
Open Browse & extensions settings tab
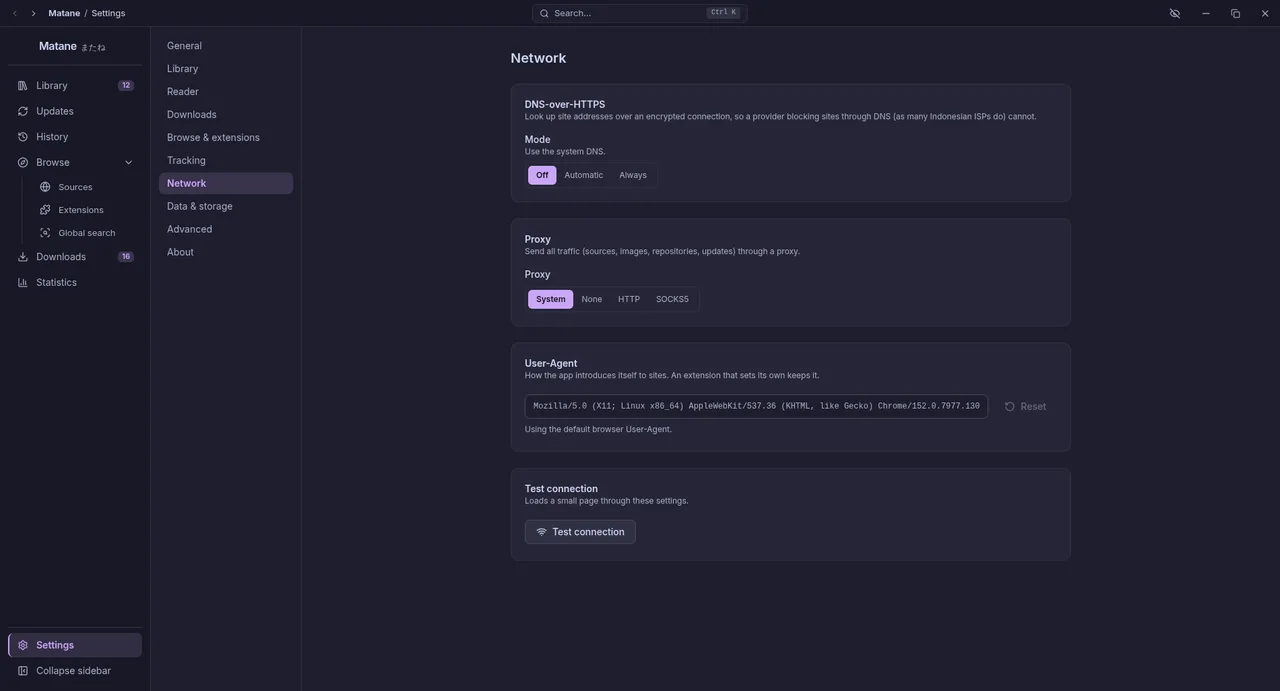(226, 138)
